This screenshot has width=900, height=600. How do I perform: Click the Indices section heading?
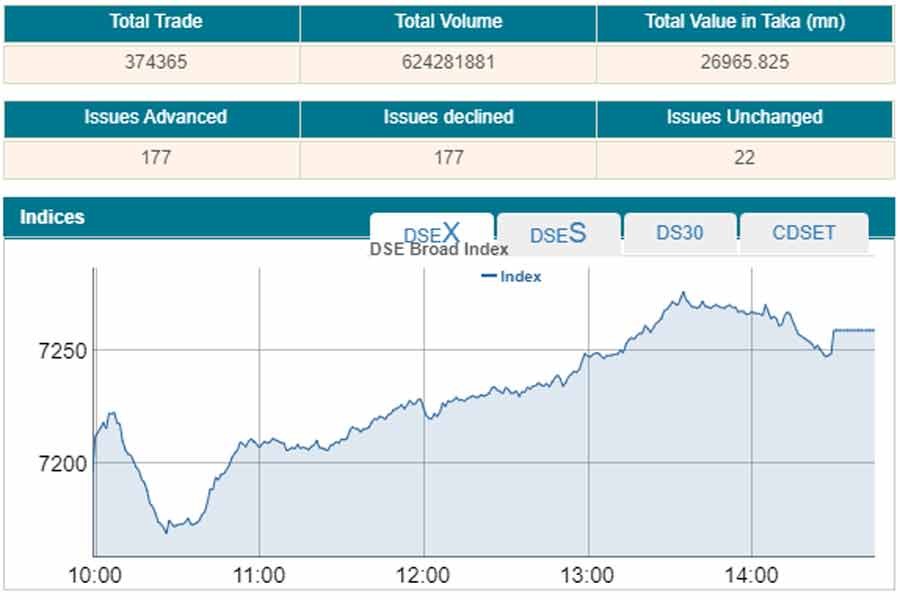click(x=52, y=217)
